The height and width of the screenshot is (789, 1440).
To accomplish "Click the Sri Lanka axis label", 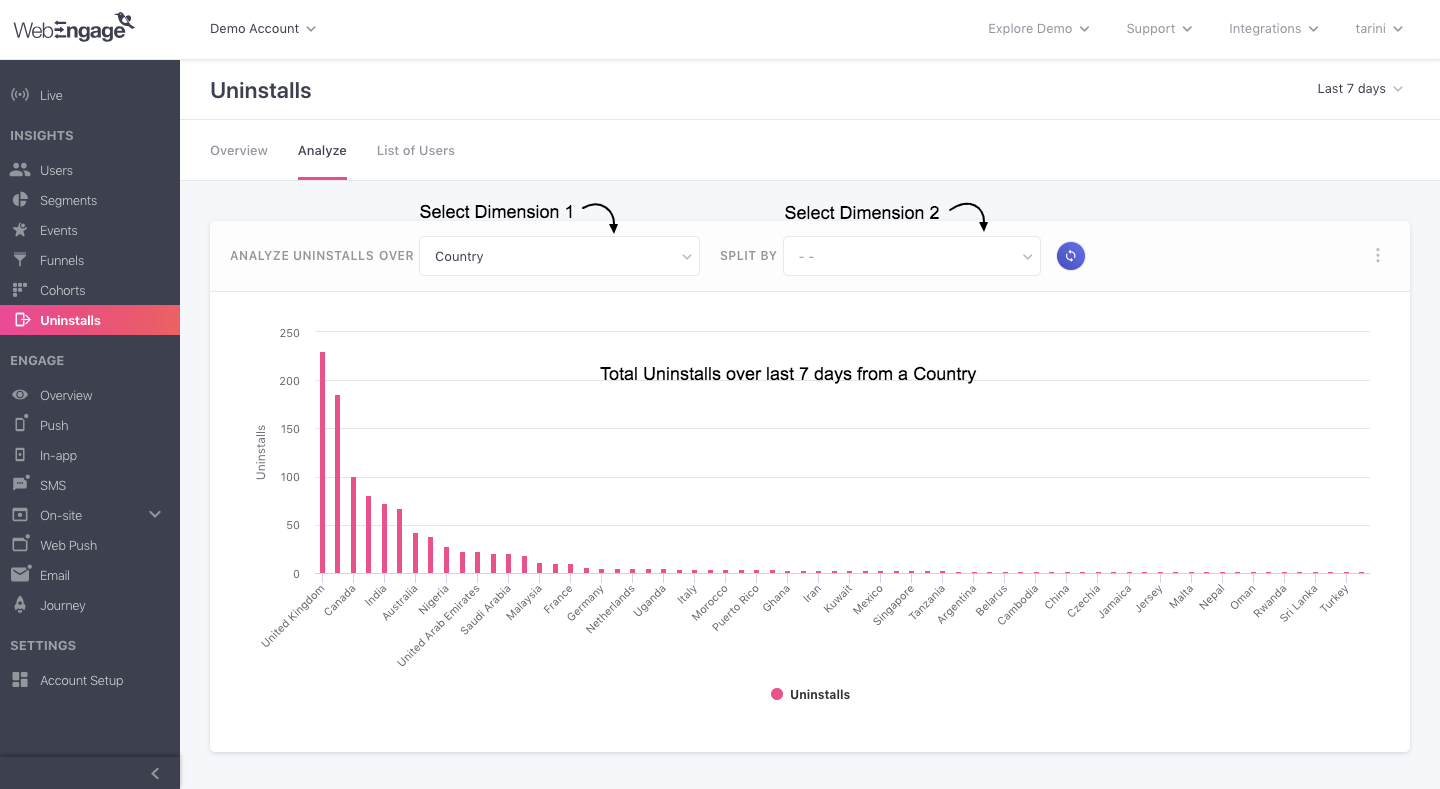I will pos(1298,605).
